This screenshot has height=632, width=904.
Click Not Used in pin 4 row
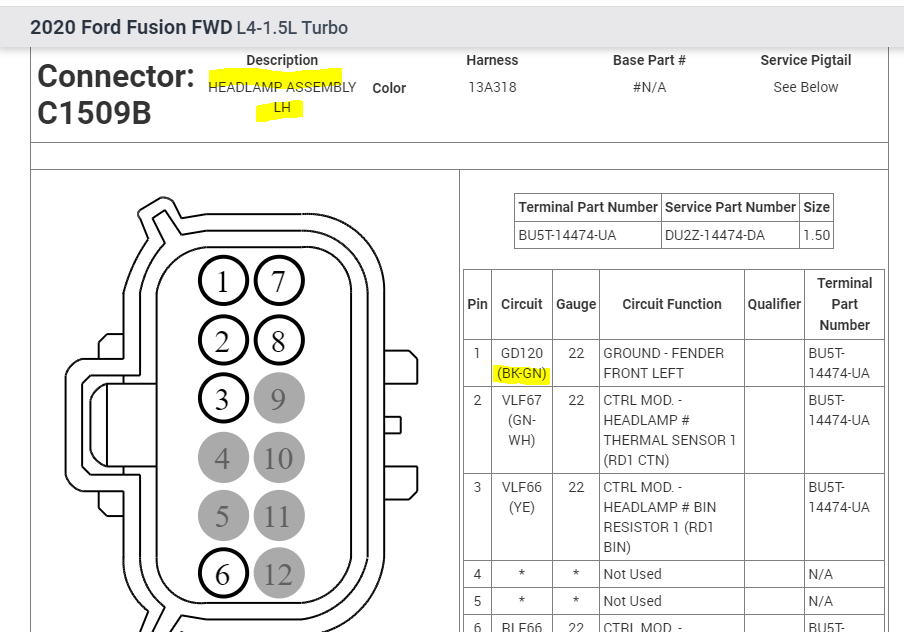click(632, 574)
